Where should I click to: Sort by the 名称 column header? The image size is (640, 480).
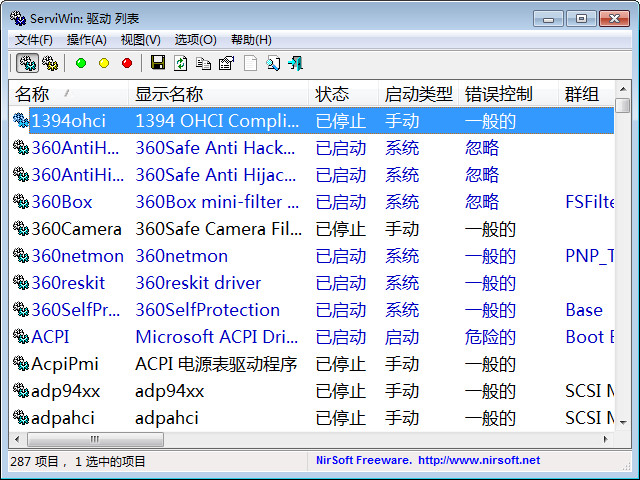[x=32, y=94]
